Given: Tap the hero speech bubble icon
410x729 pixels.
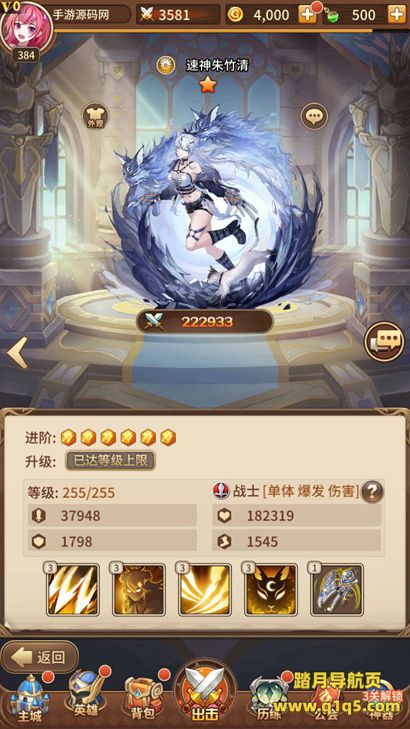Looking at the screenshot, I should 314,116.
